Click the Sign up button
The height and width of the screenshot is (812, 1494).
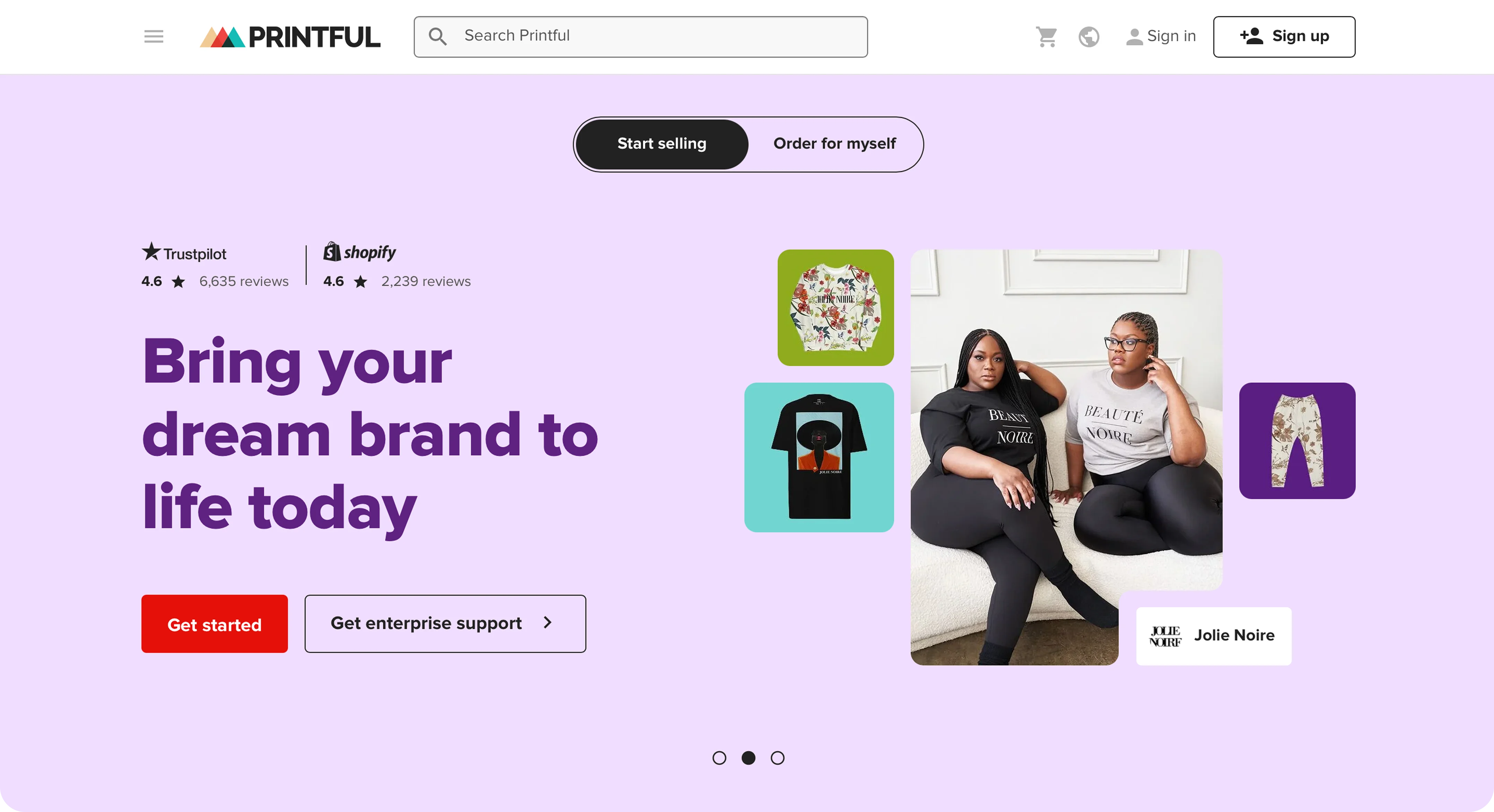click(x=1284, y=36)
